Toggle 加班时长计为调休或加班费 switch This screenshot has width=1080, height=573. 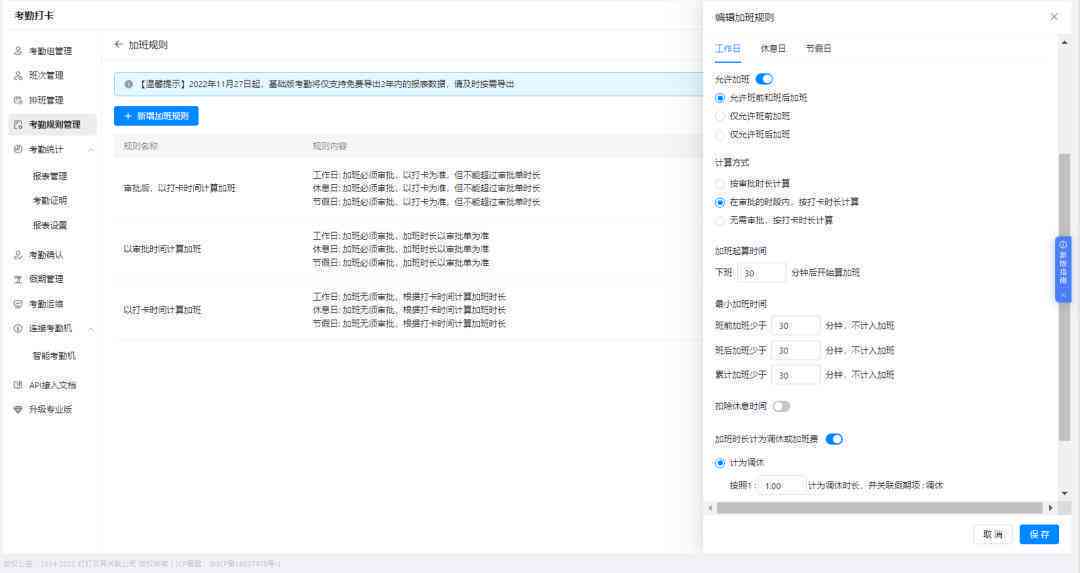(x=834, y=439)
